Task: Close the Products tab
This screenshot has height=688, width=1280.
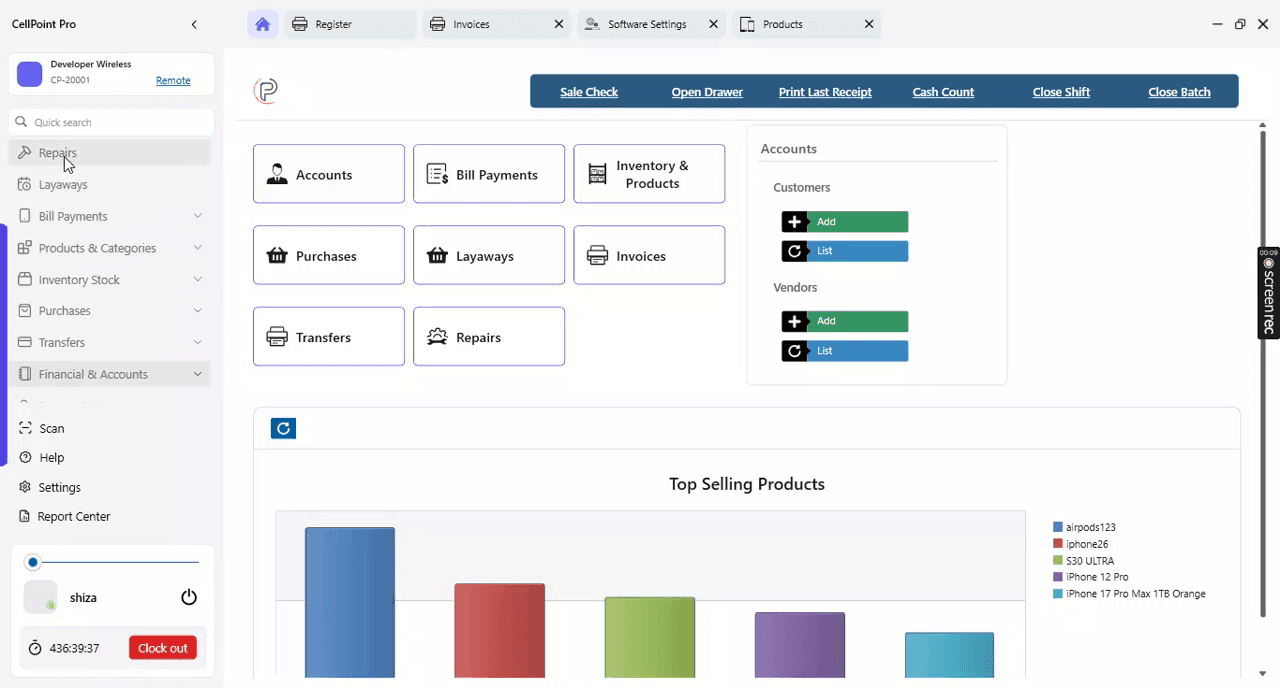Action: [869, 24]
